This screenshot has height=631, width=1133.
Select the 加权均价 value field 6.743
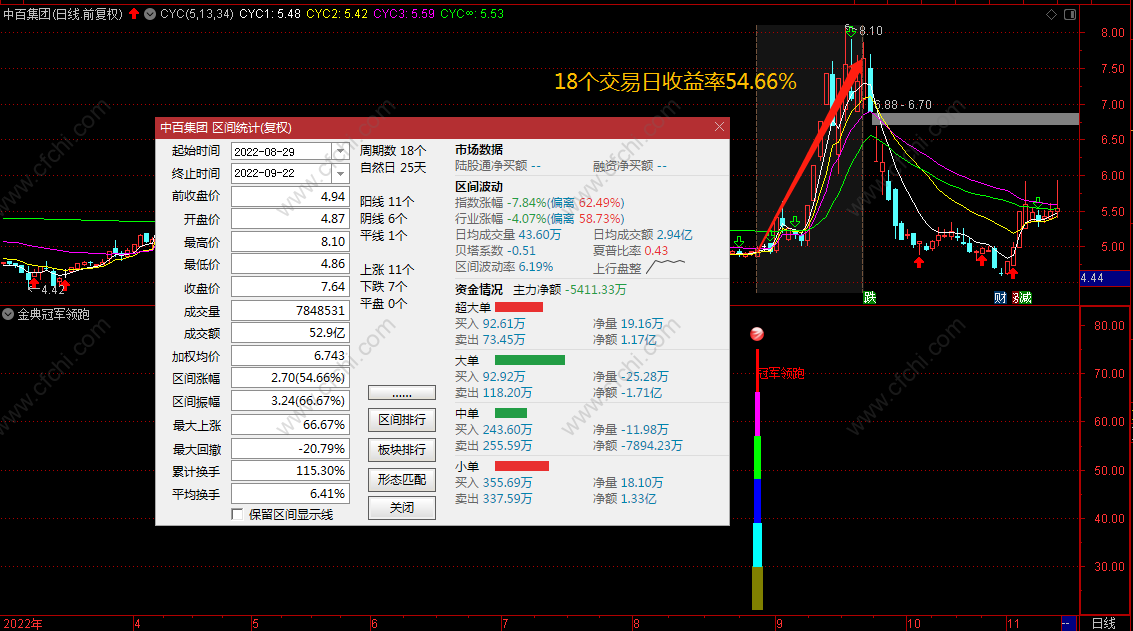[290, 356]
